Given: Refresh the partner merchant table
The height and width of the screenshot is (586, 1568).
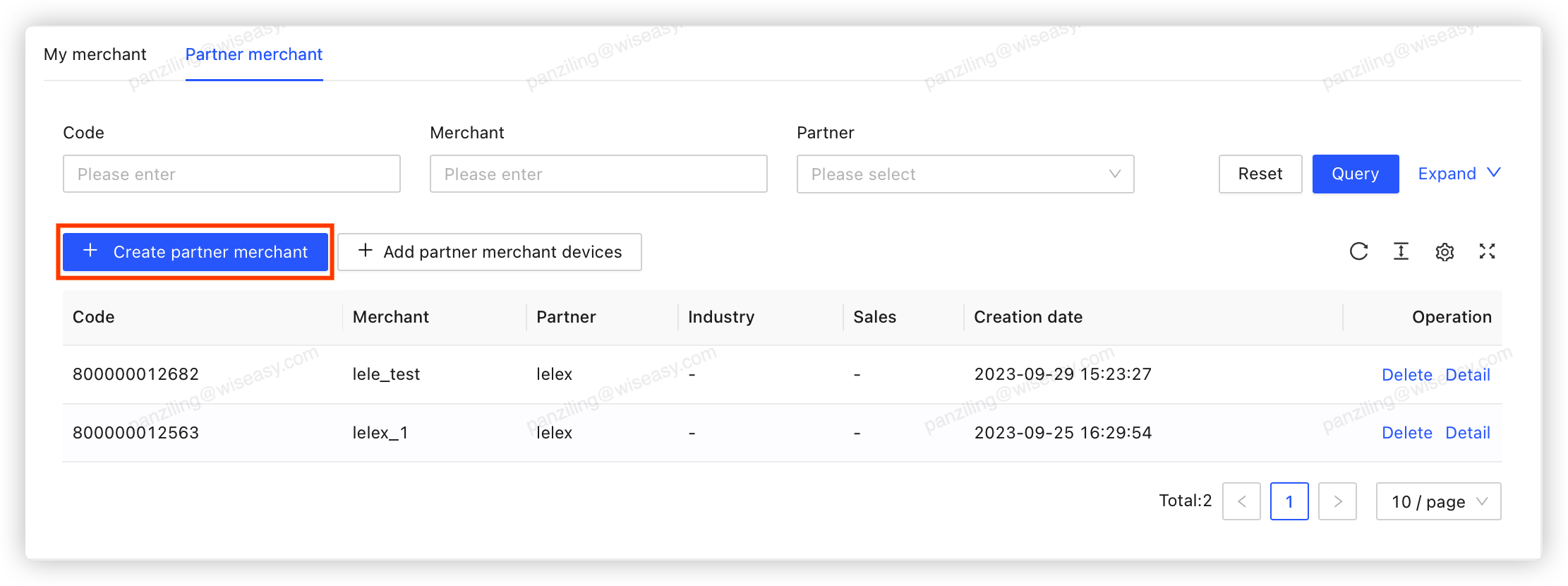Looking at the screenshot, I should [1358, 251].
